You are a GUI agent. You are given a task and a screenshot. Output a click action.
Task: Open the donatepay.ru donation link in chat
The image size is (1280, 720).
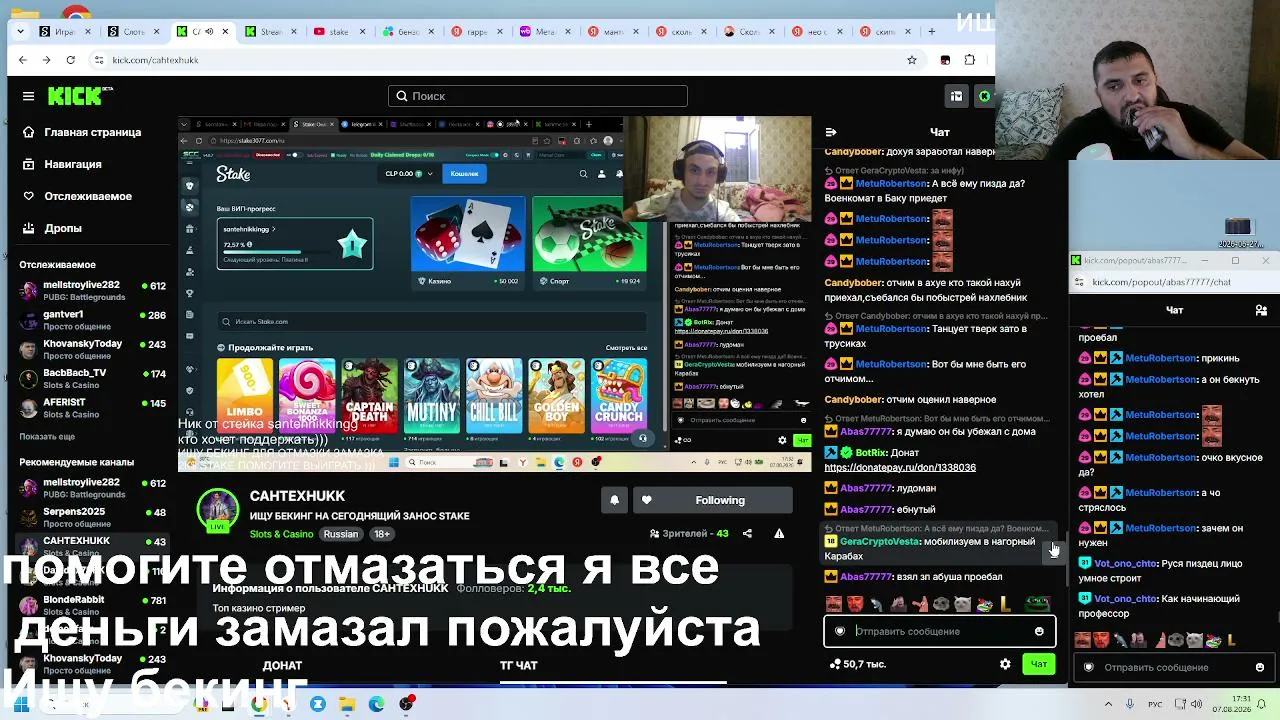[900, 468]
